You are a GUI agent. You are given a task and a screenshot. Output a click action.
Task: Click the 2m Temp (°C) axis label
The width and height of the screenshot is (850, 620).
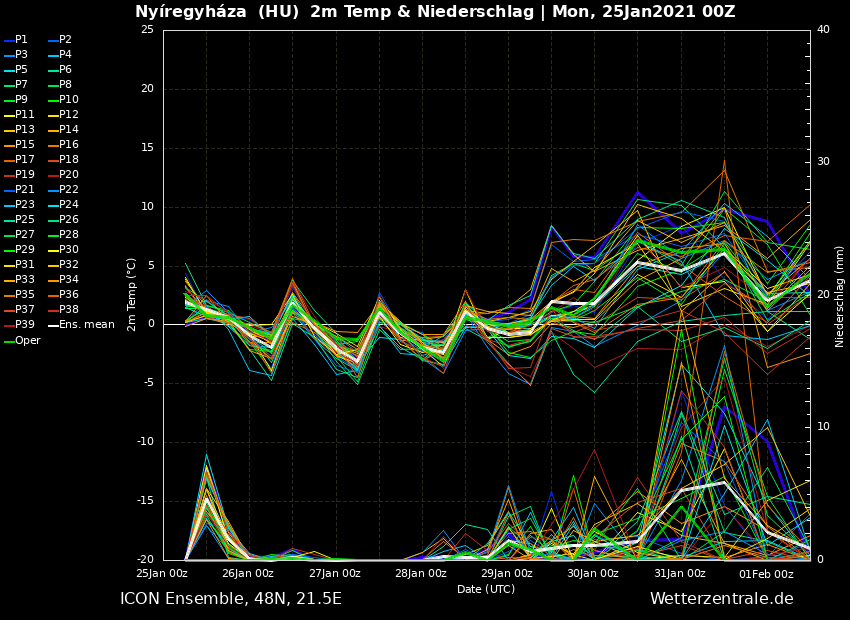tap(131, 294)
